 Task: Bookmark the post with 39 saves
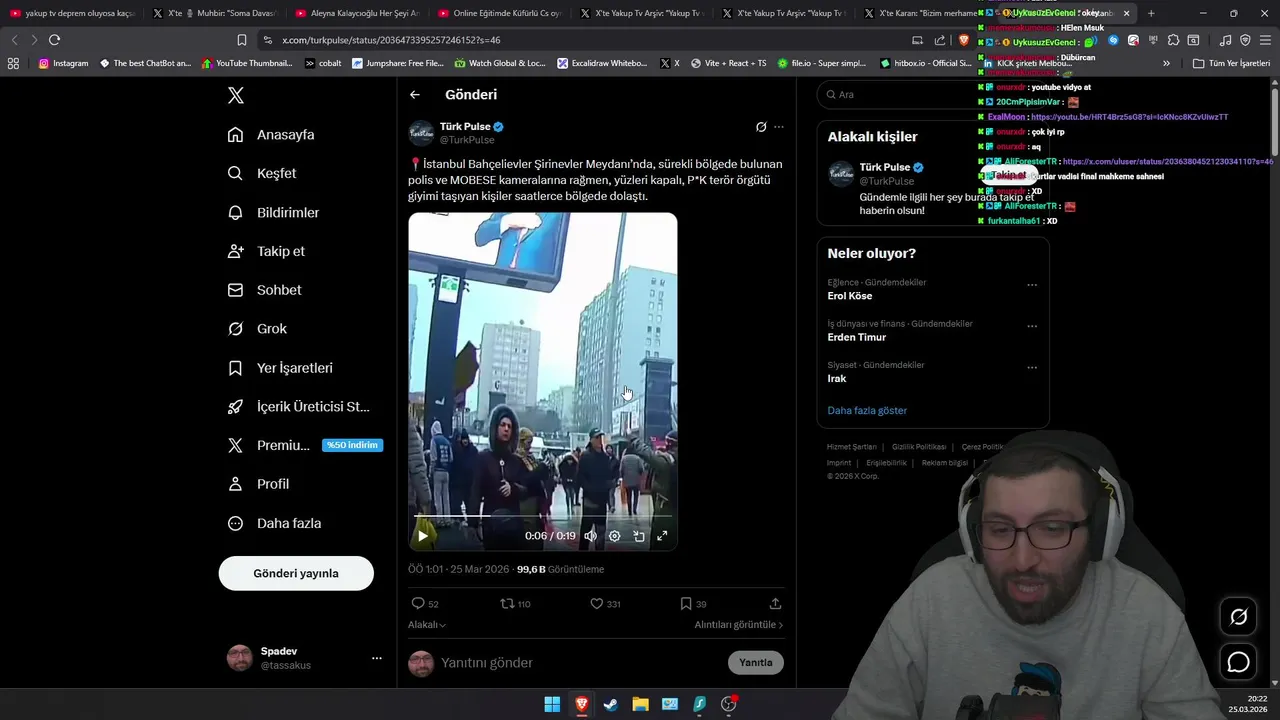(x=693, y=604)
